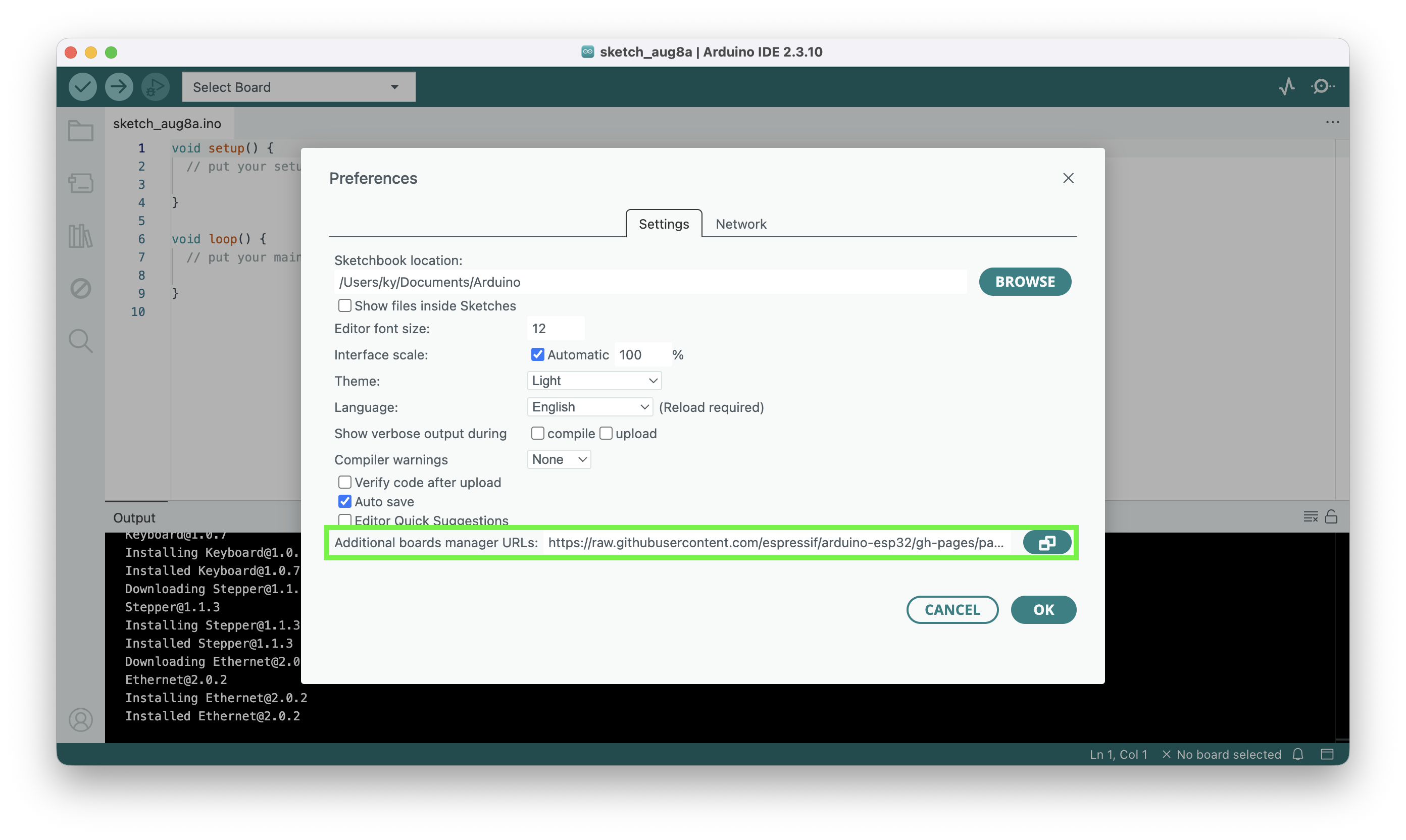Open the Sketchbook folder panel
This screenshot has width=1406, height=840.
pos(80,131)
